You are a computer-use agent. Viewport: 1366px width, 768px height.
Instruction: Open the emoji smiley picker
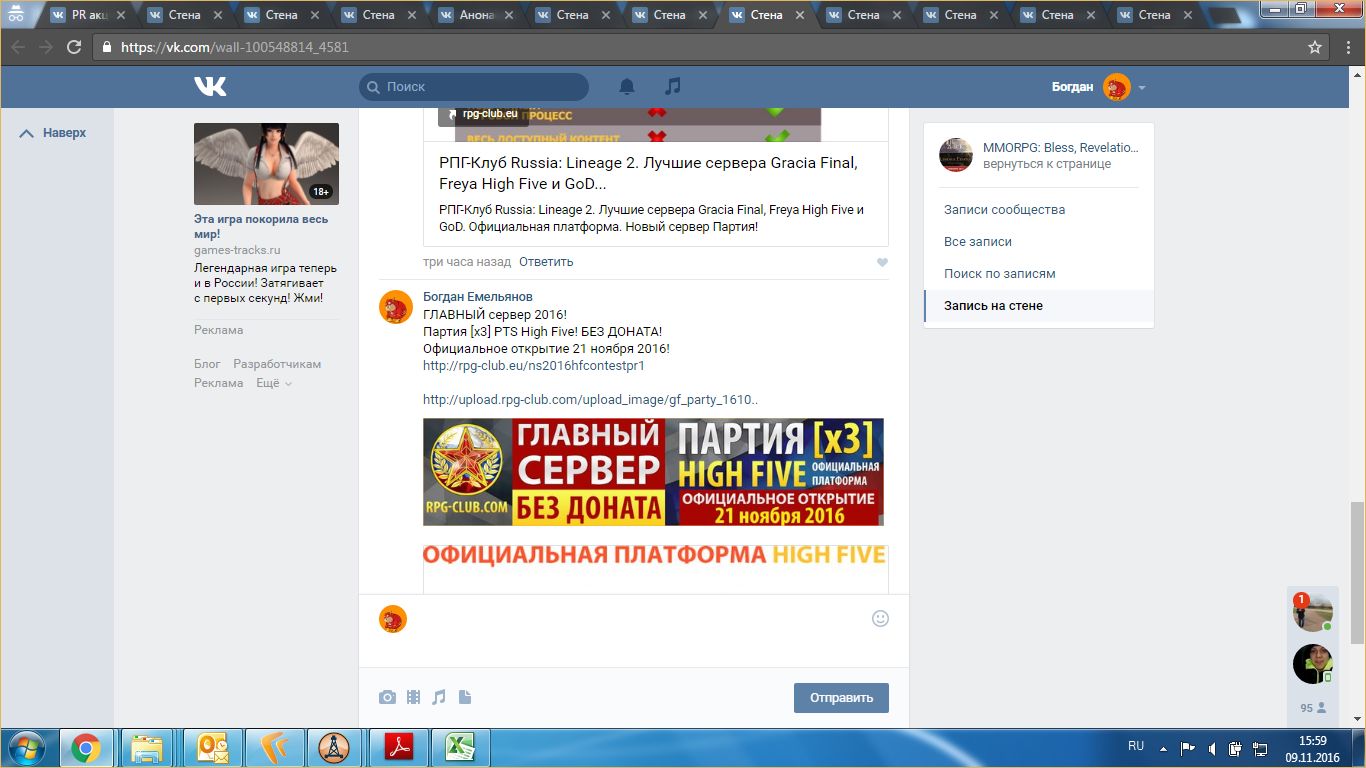(x=880, y=618)
